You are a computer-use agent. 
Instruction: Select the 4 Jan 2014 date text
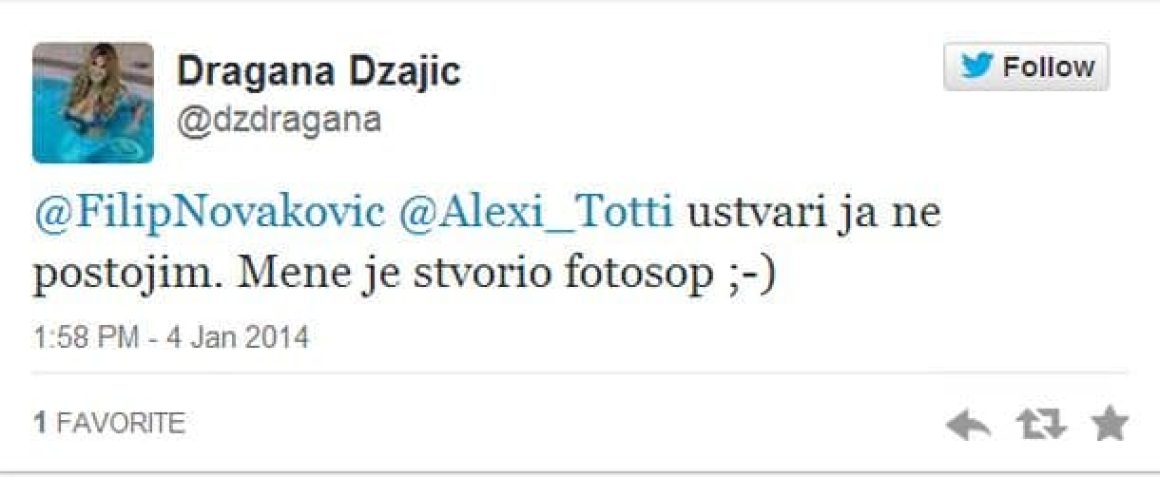[235, 338]
